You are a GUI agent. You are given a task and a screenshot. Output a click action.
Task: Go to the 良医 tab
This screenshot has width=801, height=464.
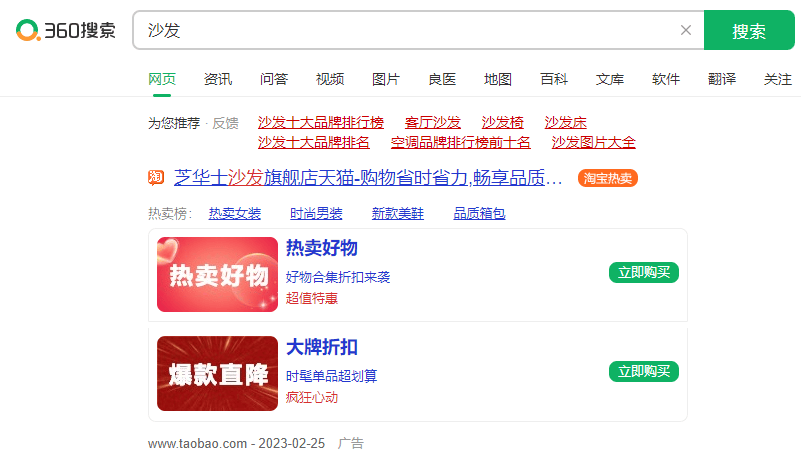[442, 79]
